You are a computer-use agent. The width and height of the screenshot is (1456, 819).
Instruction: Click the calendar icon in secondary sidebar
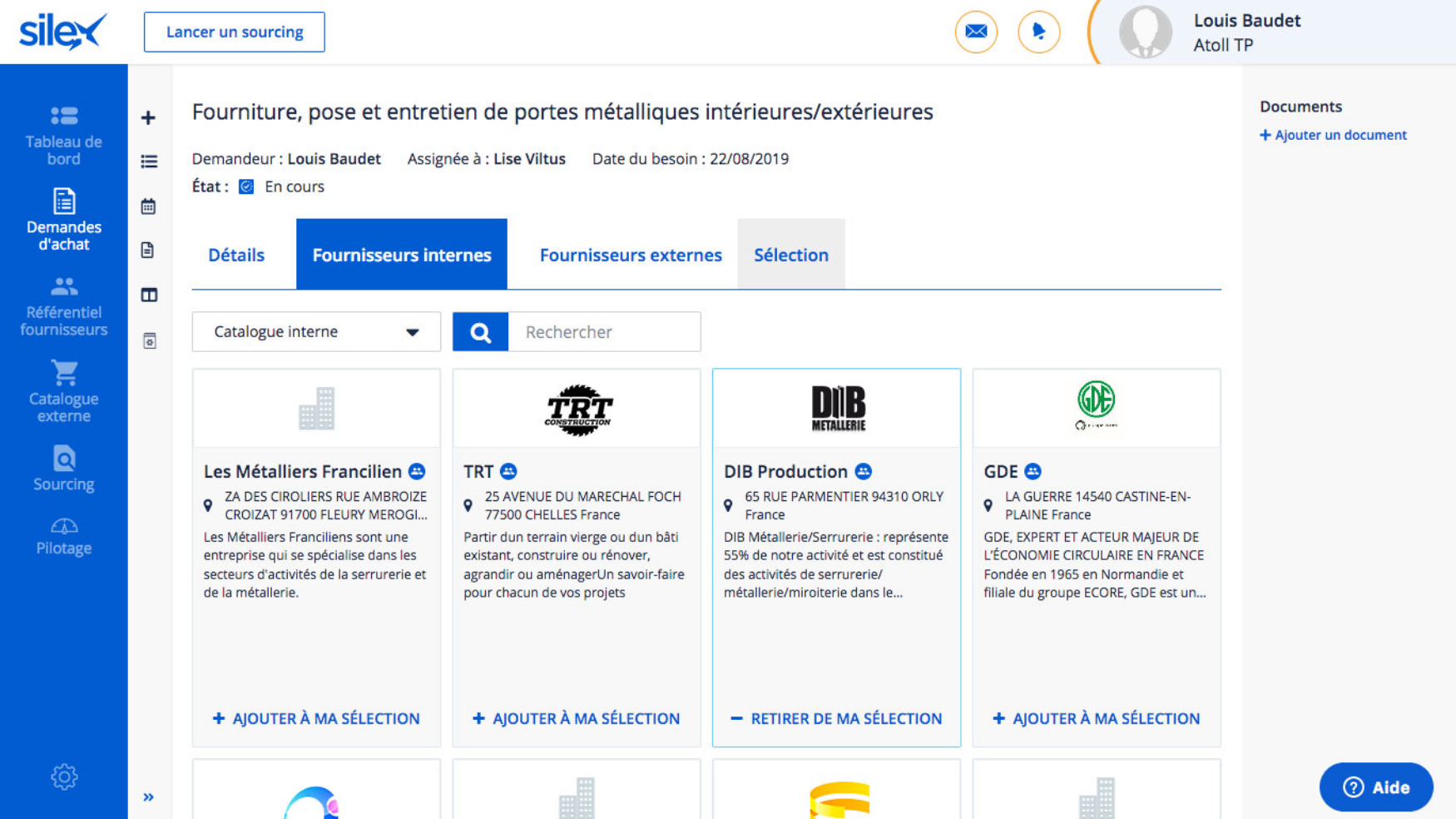pyautogui.click(x=148, y=206)
